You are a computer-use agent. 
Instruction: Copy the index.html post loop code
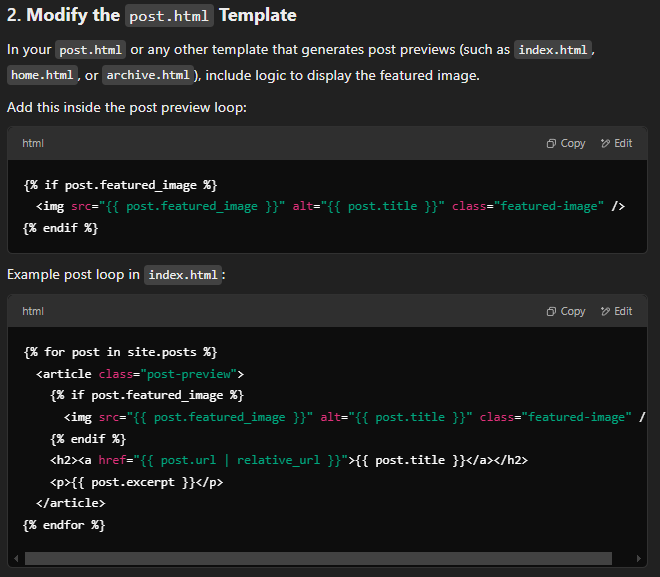(566, 311)
